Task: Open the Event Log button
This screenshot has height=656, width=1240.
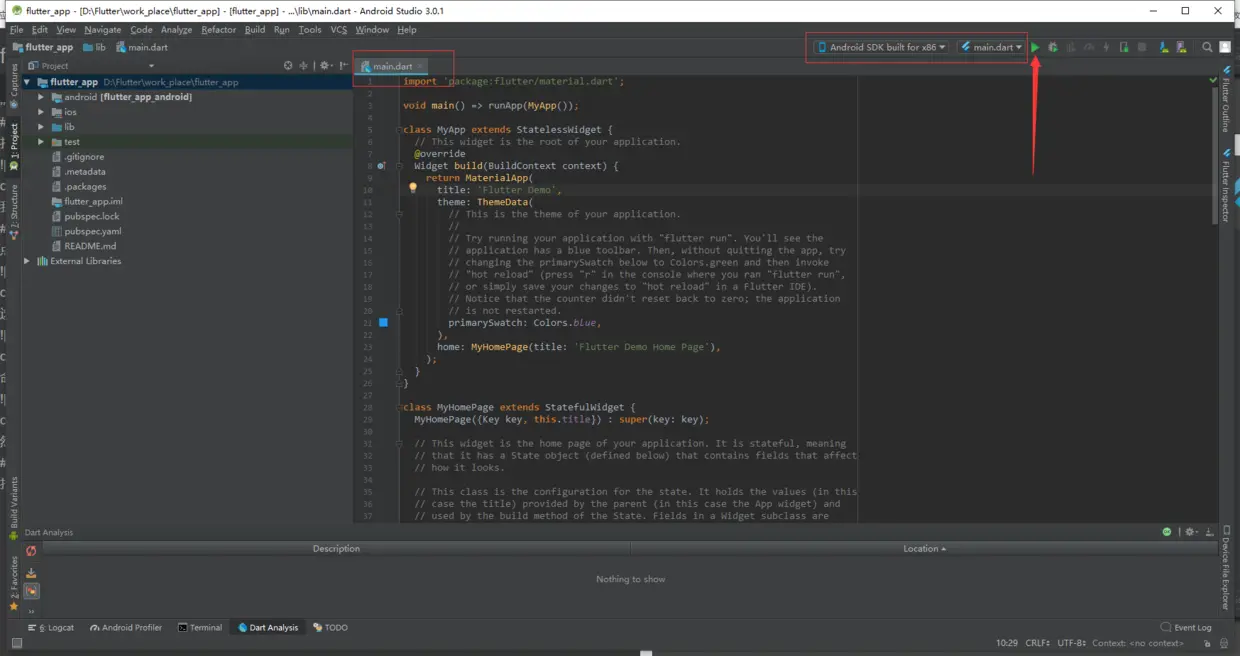Action: 1186,628
